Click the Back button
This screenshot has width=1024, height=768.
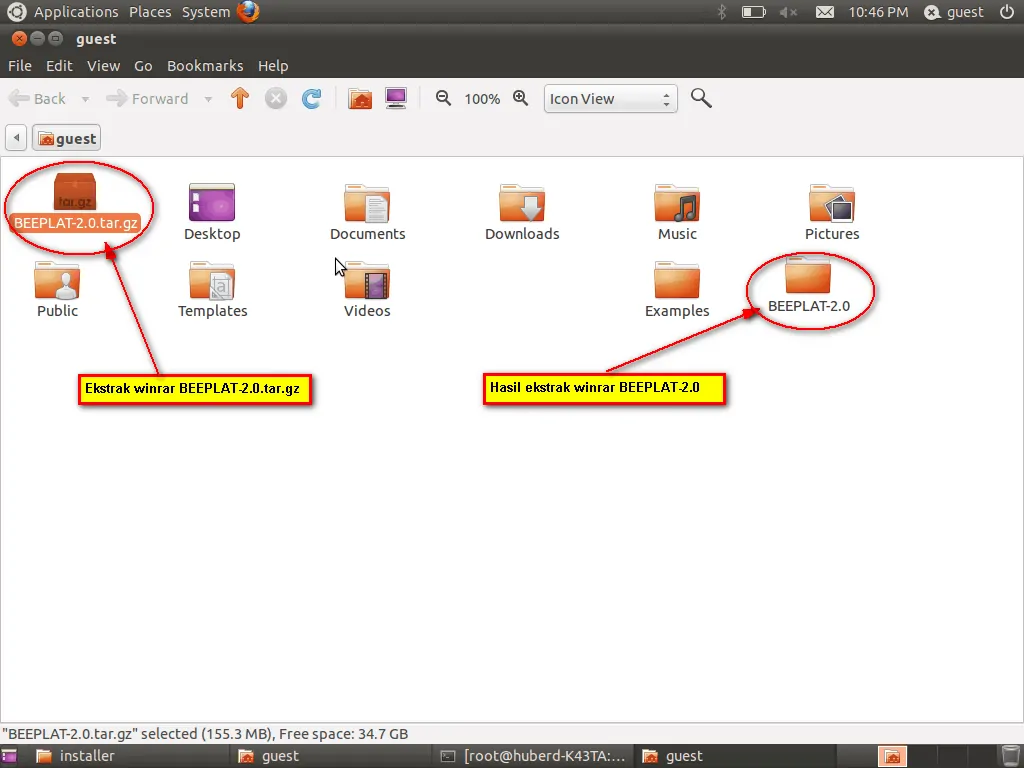point(37,99)
